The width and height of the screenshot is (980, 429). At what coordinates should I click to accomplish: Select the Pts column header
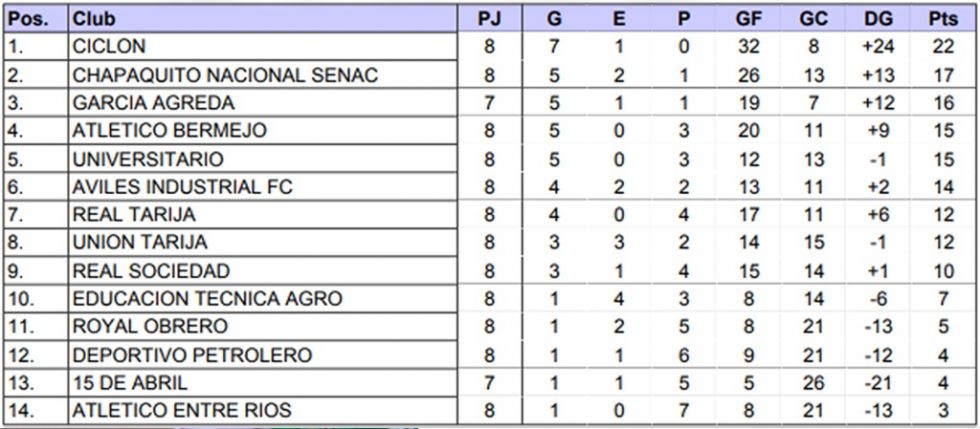click(x=943, y=19)
